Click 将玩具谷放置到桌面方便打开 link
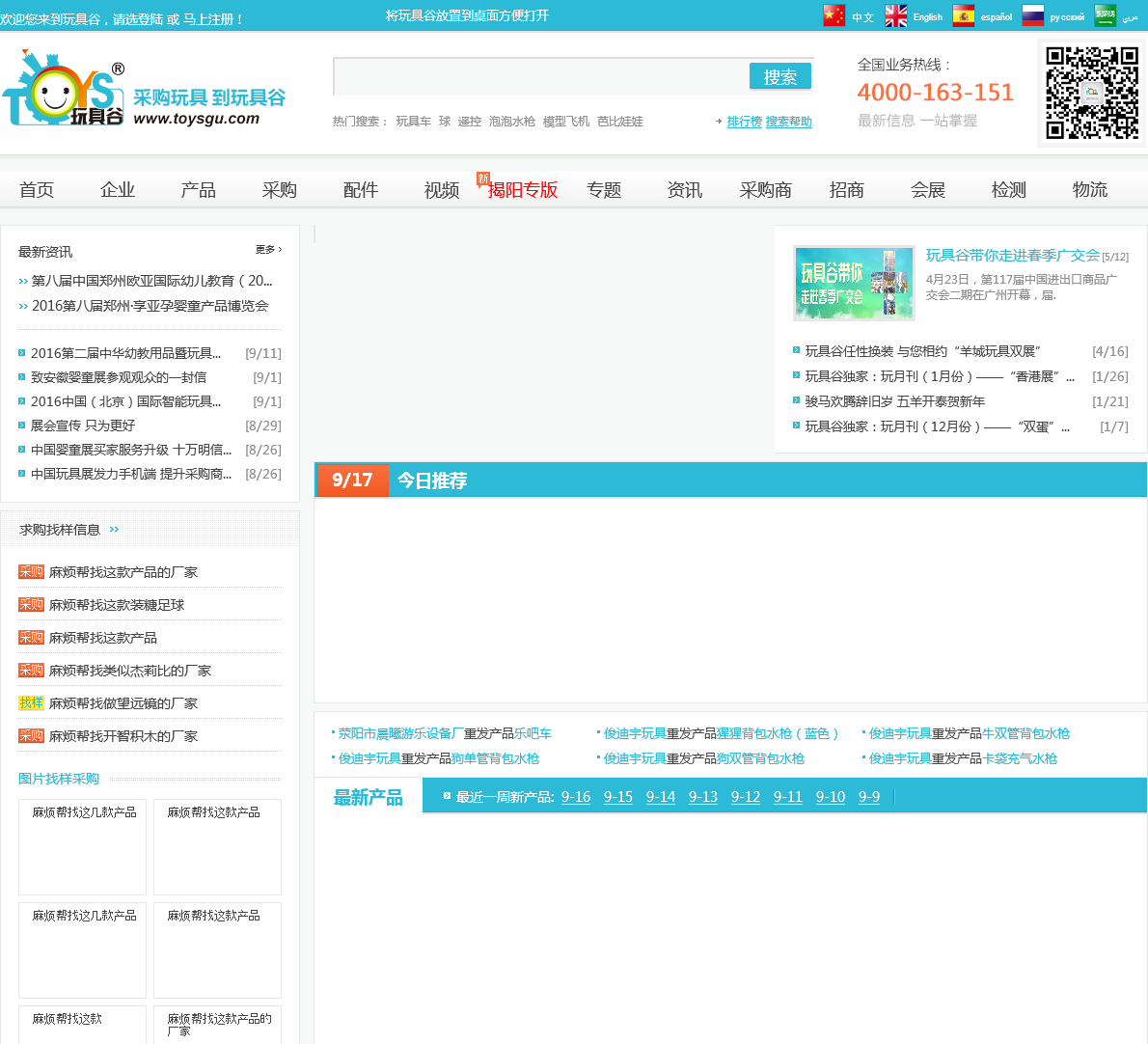Image resolution: width=1148 pixels, height=1044 pixels. pyautogui.click(x=467, y=15)
